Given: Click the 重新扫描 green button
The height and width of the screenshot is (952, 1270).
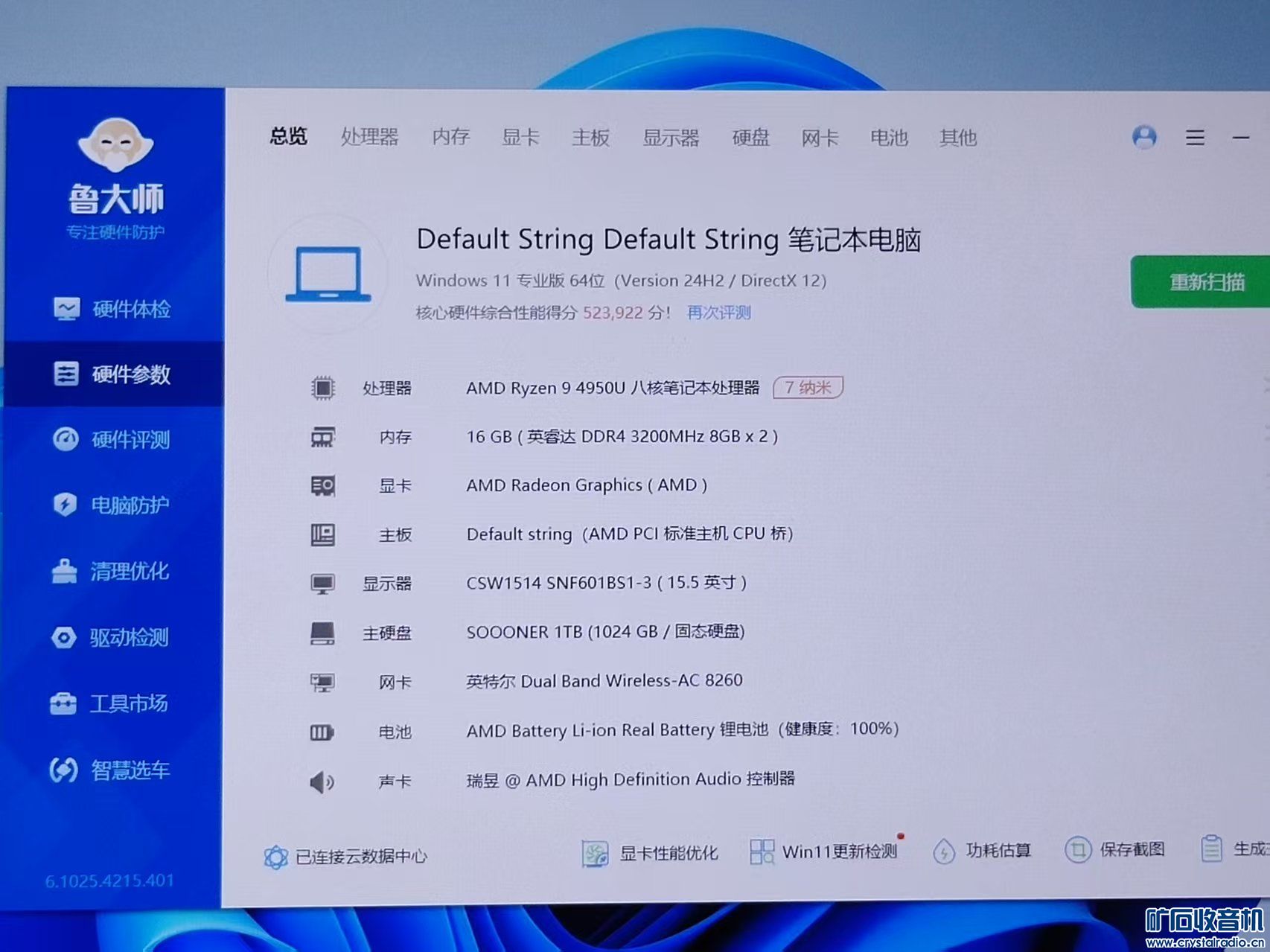Looking at the screenshot, I should coord(1200,281).
